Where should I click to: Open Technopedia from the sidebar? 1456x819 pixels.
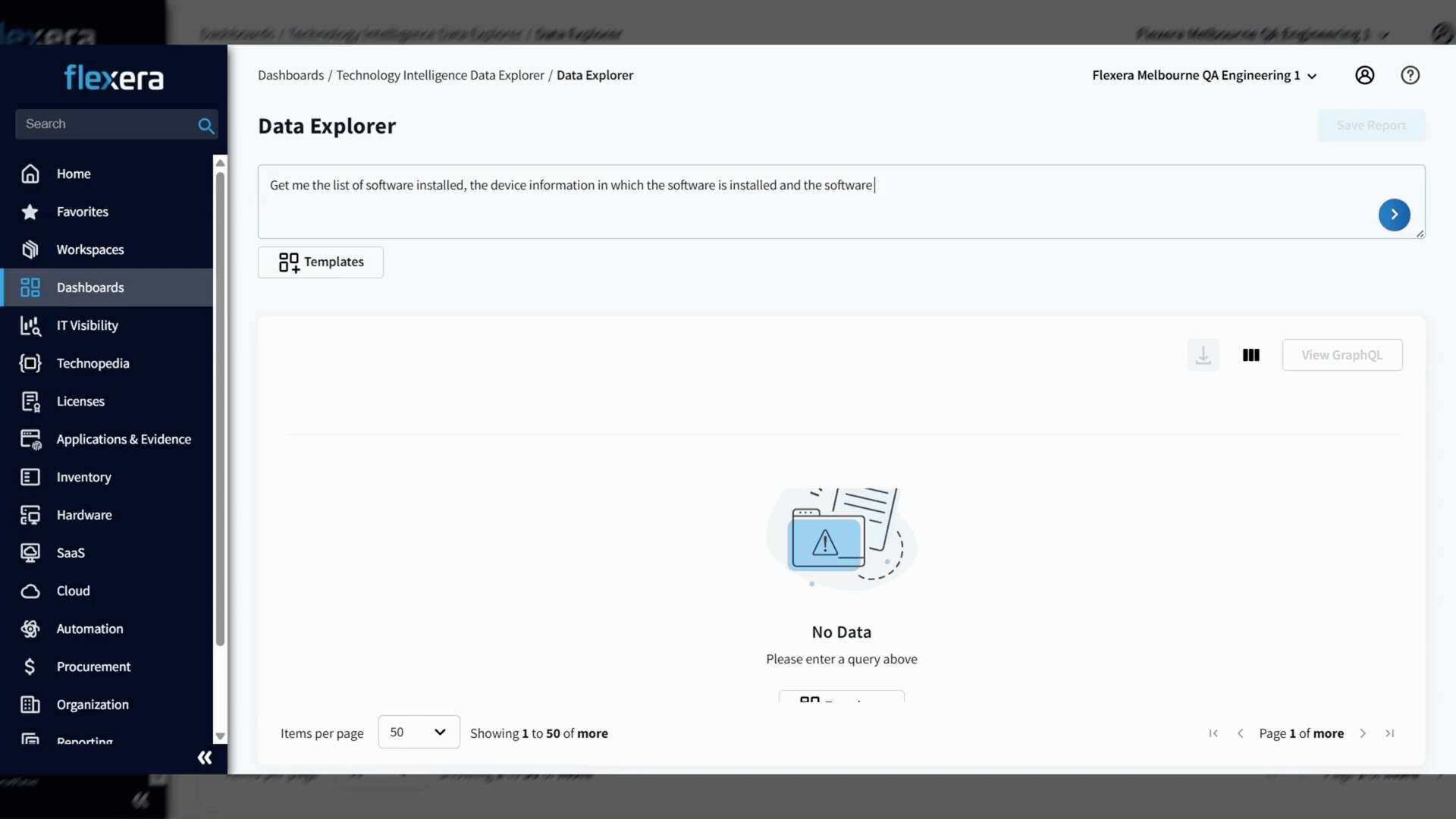pos(93,363)
